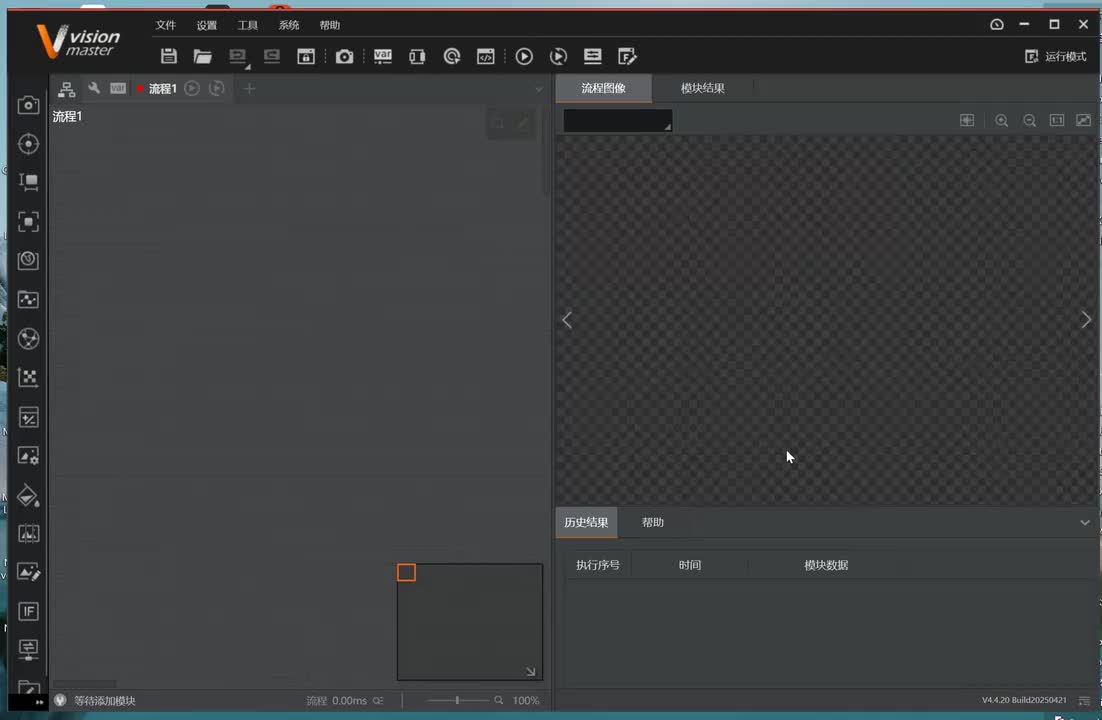Viewport: 1102px width, 720px height.
Task: Open global variables (var) icon
Action: (382, 56)
